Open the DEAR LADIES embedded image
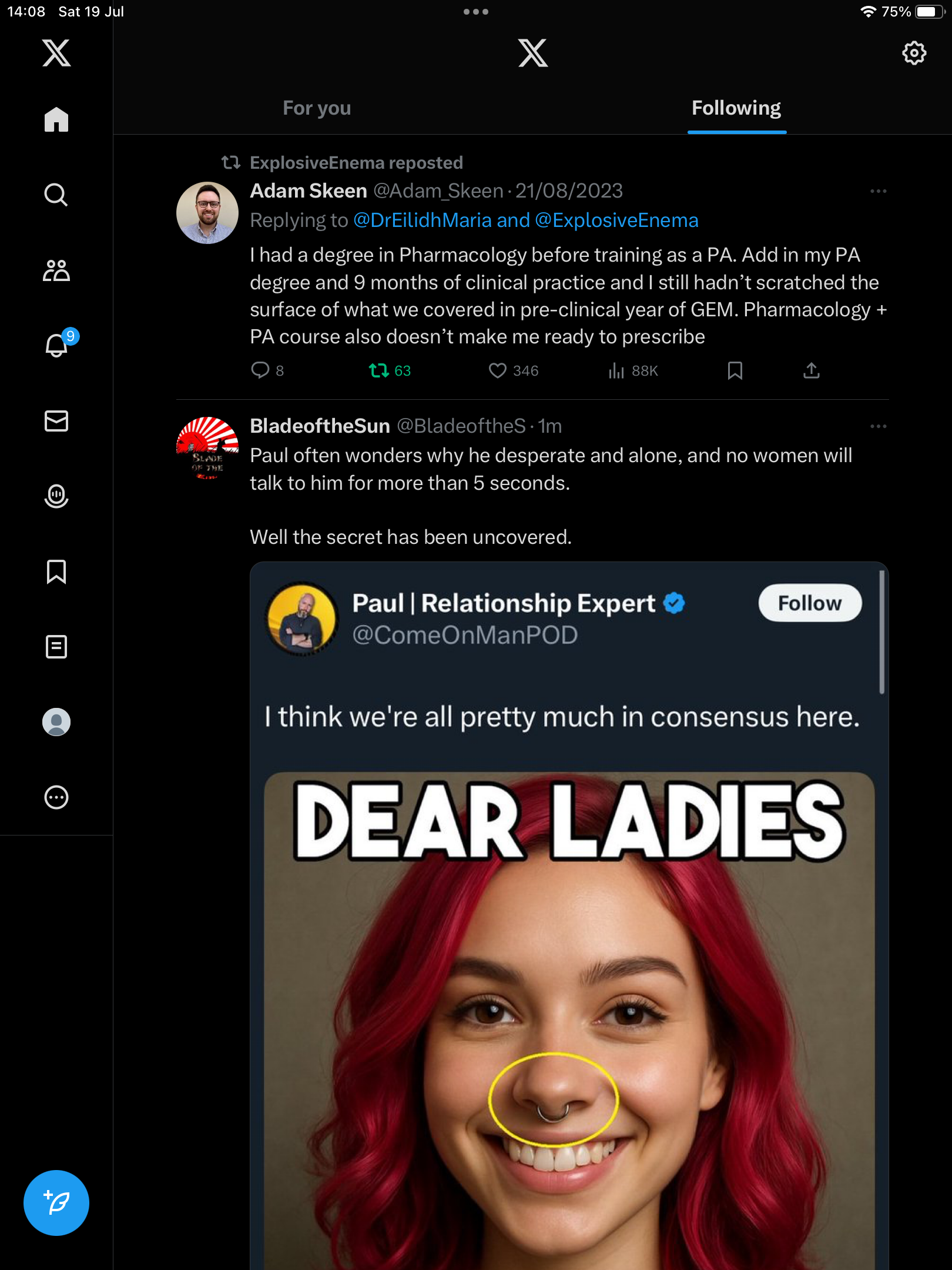Screen dimensions: 952x1270 569,1021
